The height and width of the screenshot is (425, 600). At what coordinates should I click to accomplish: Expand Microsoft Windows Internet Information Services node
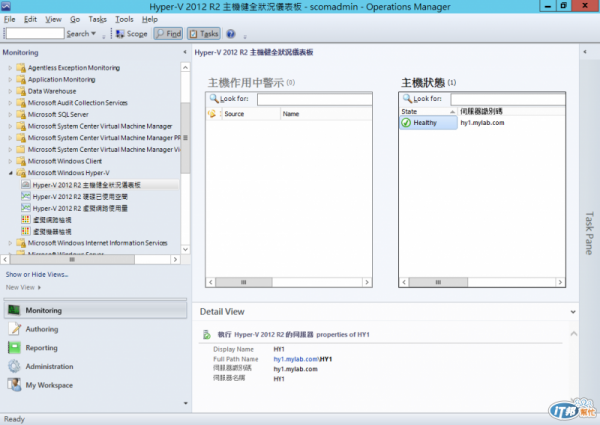(x=10, y=243)
